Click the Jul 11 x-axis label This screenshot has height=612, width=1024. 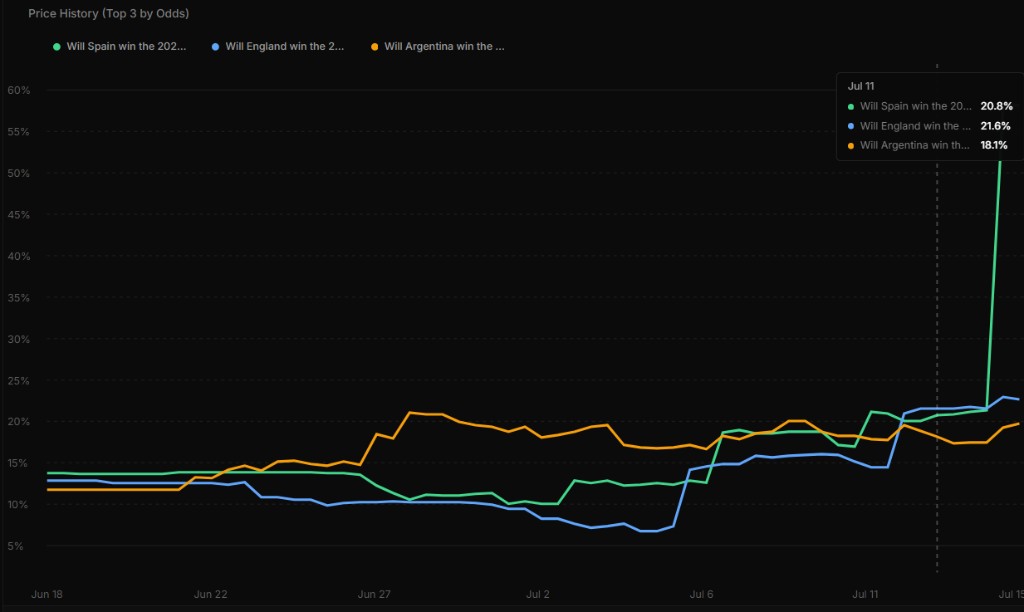pyautogui.click(x=865, y=594)
